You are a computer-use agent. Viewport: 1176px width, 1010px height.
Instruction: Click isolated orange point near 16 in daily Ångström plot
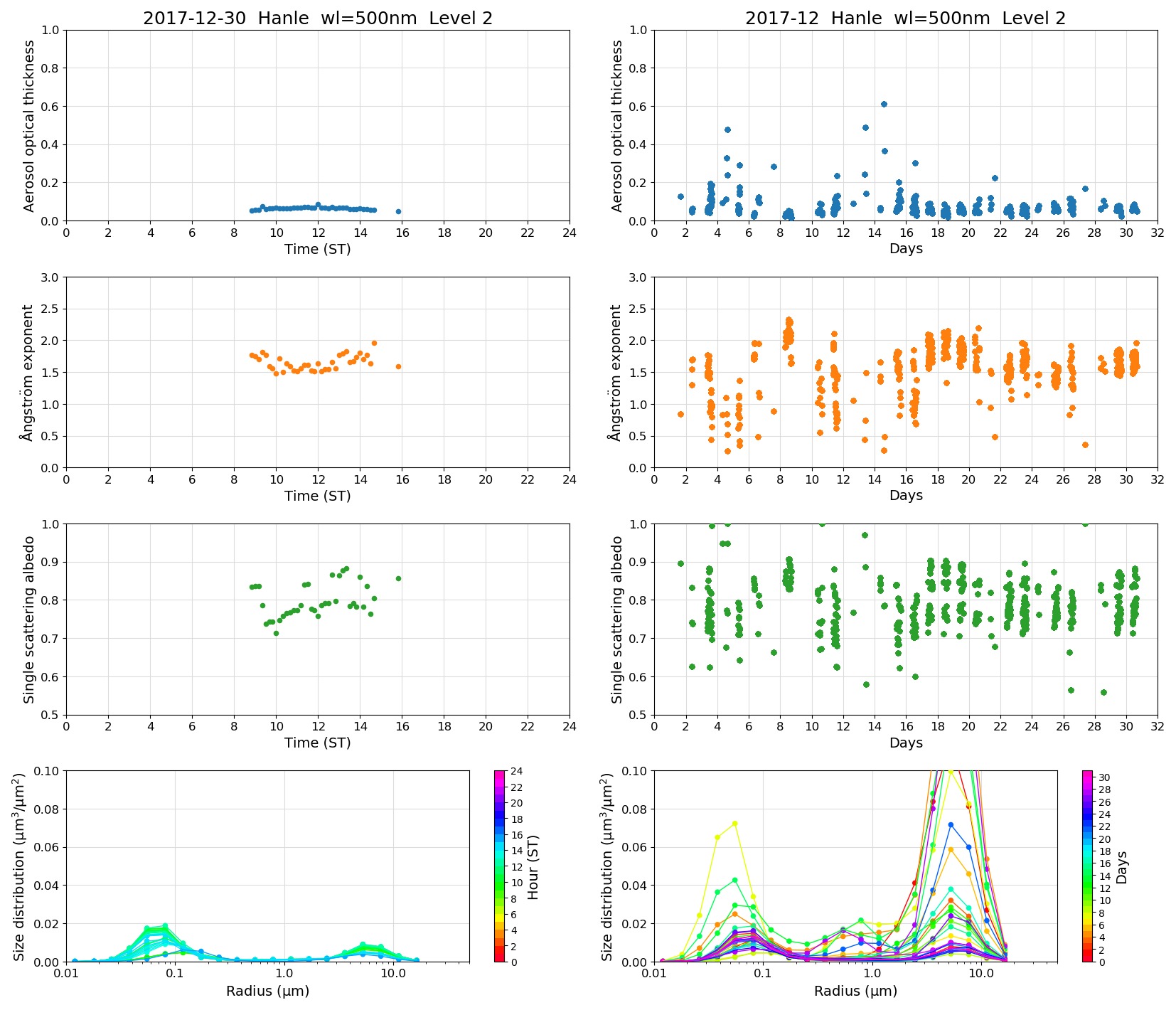(398, 367)
